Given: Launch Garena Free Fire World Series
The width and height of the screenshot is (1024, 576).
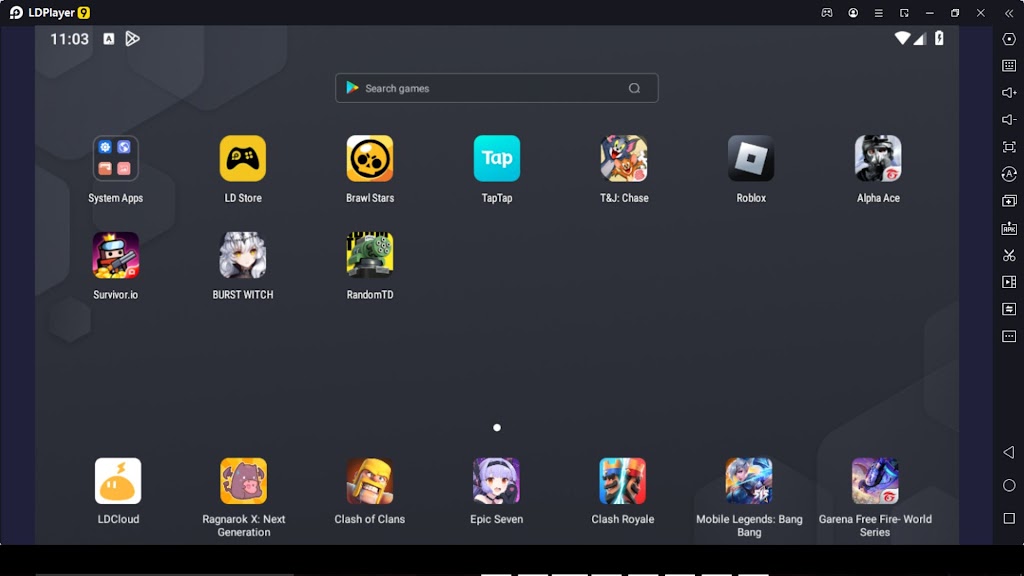Looking at the screenshot, I should tap(875, 481).
